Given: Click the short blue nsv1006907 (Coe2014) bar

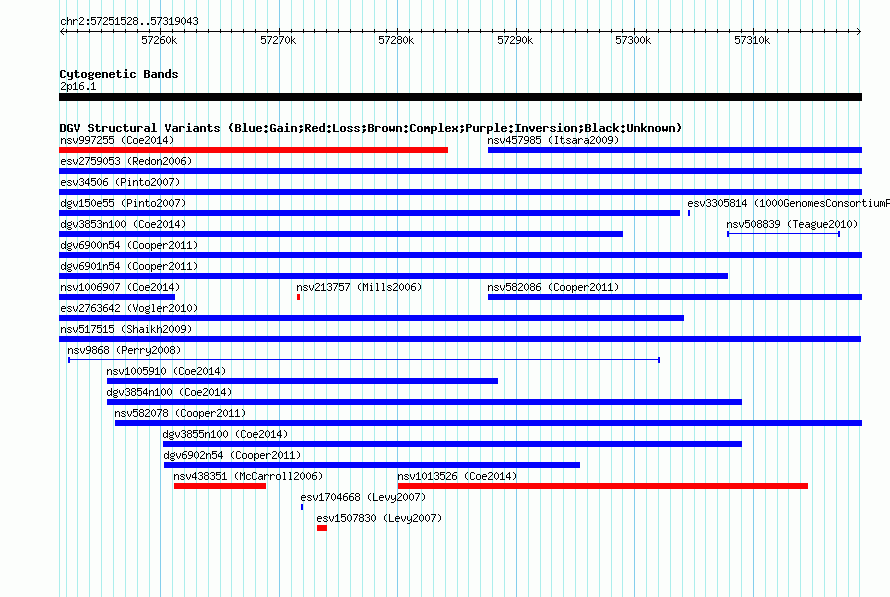Looking at the screenshot, I should (x=117, y=297).
